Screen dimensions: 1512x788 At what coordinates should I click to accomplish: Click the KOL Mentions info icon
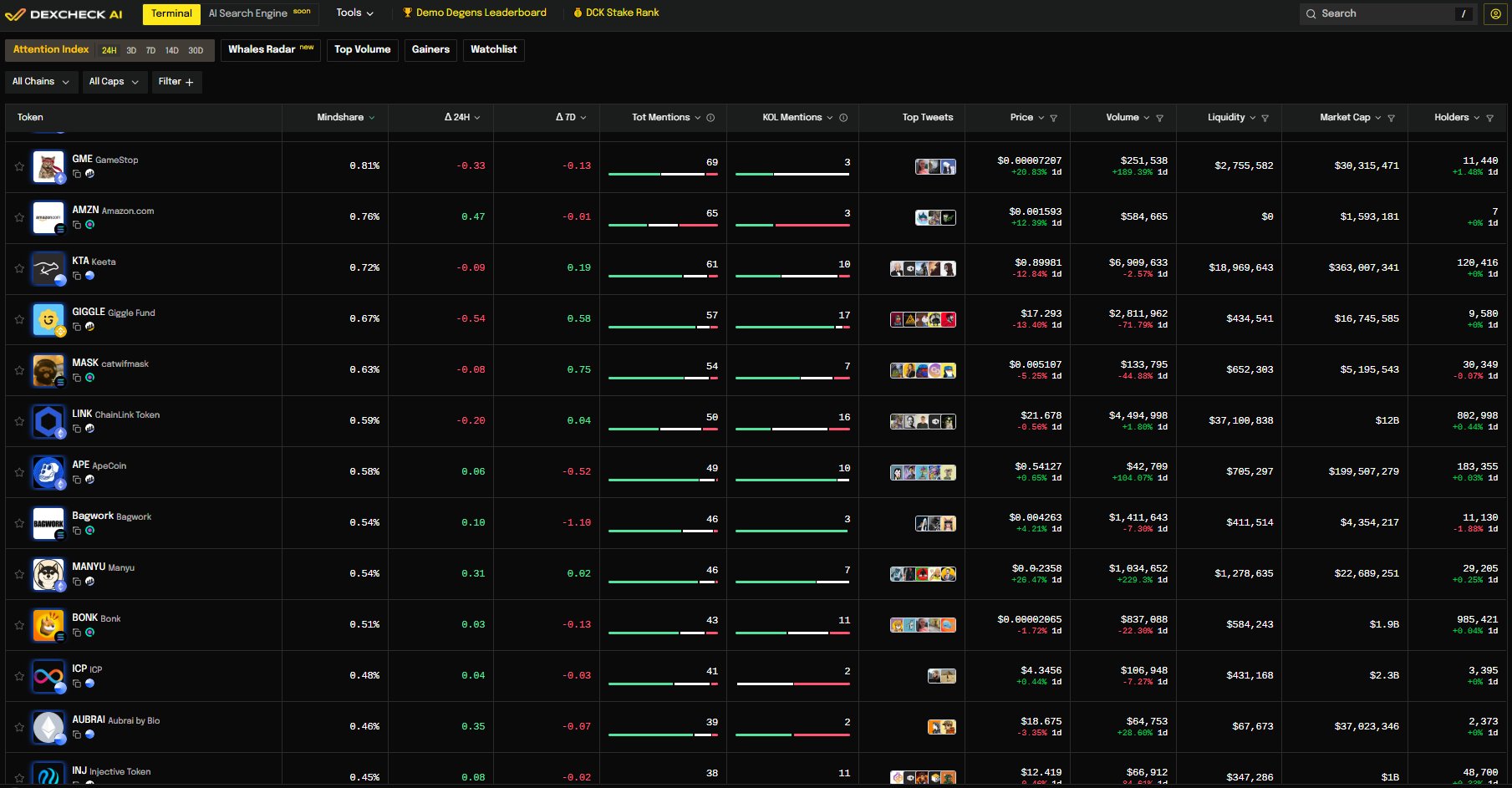click(843, 118)
